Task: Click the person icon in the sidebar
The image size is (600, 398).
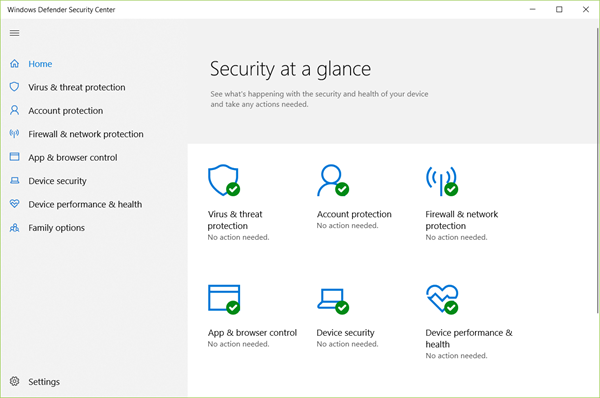Action: [15, 110]
